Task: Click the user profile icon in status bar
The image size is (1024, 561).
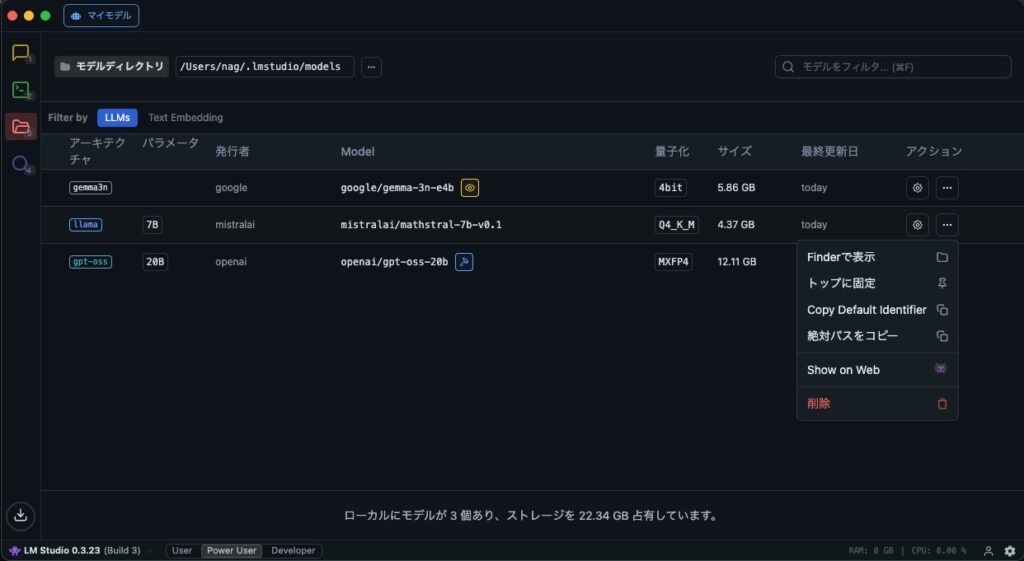Action: 989,551
